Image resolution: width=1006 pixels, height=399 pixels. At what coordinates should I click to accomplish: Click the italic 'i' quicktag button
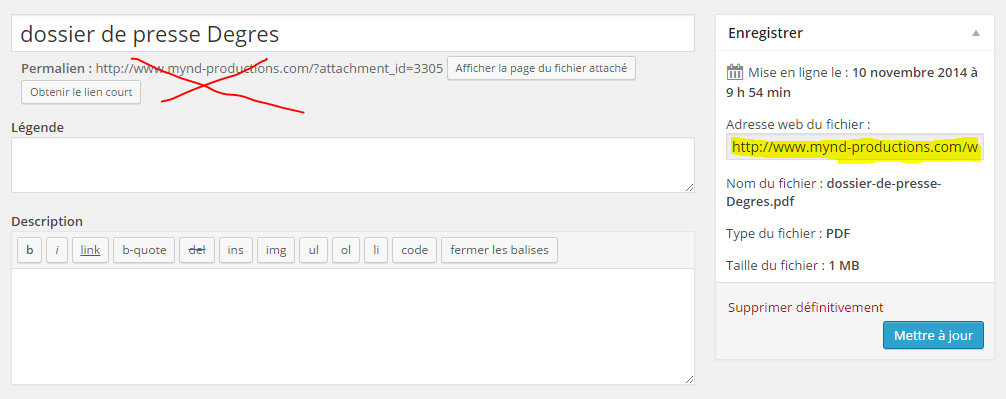pos(57,250)
